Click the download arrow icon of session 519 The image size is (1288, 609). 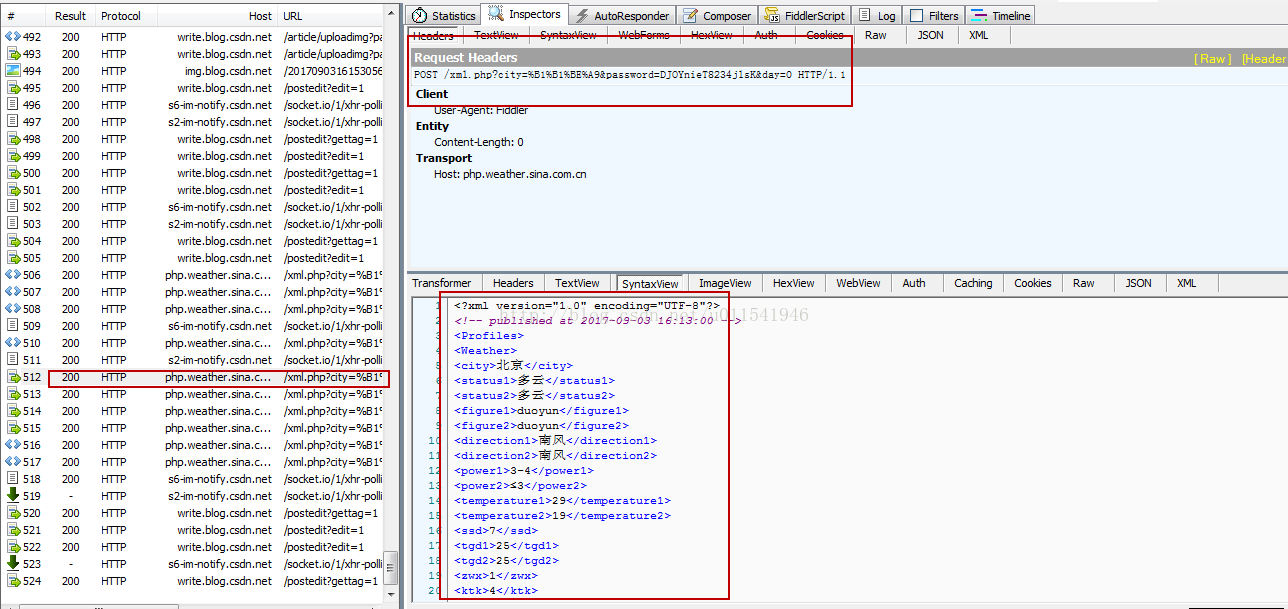13,496
